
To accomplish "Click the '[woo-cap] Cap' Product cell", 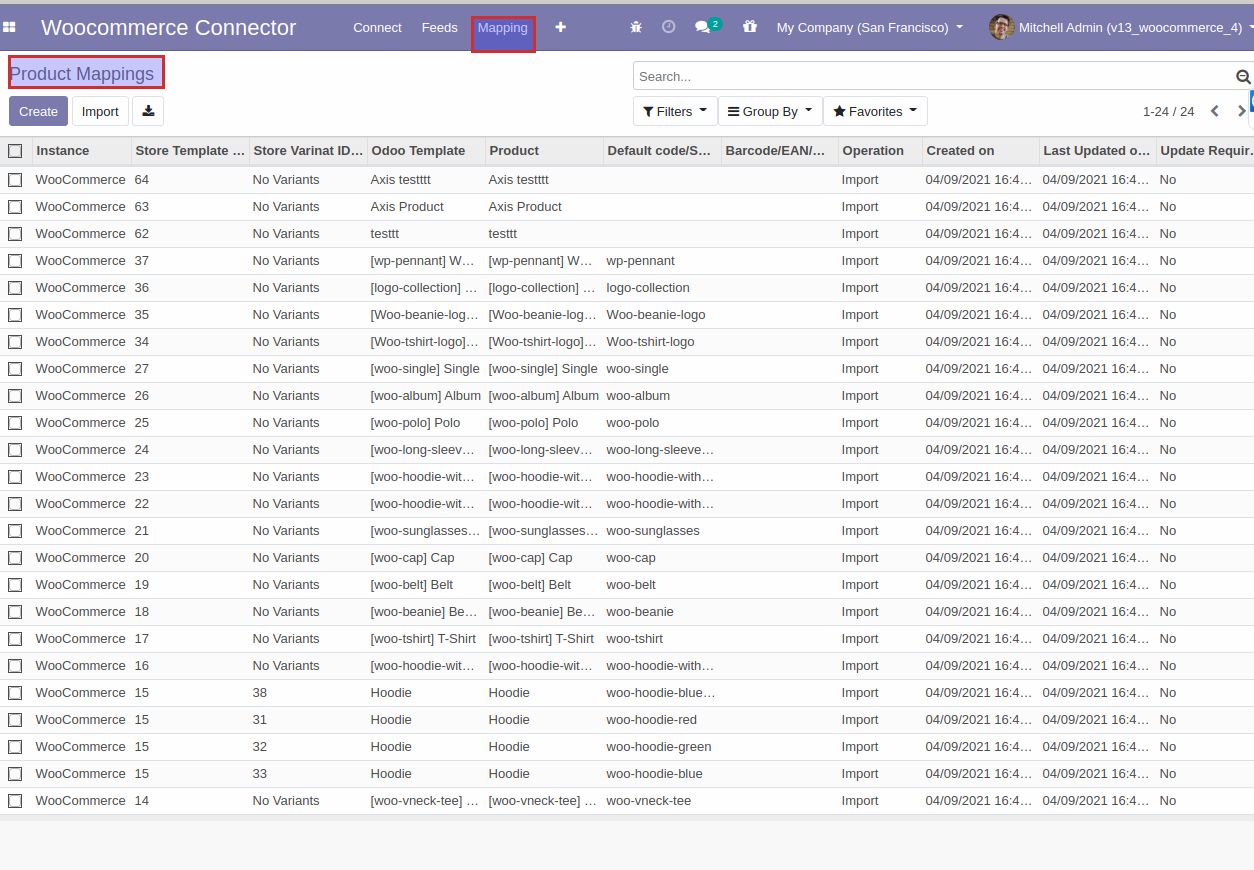I will tap(544, 558).
